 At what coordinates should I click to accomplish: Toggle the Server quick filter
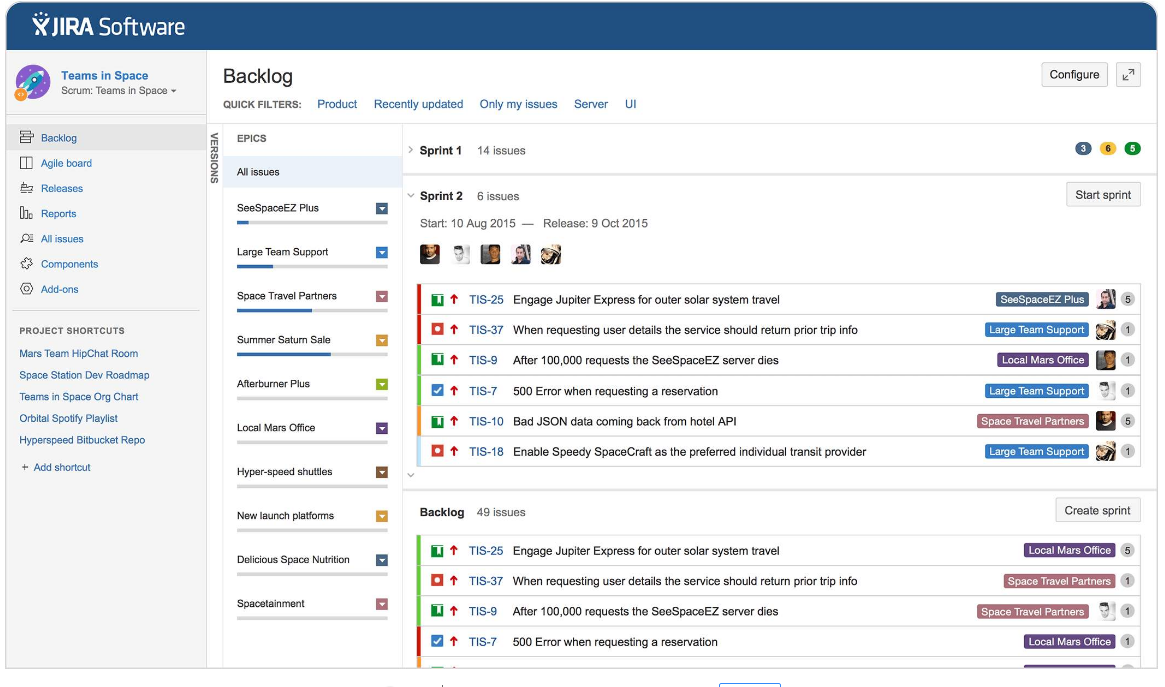click(x=591, y=104)
